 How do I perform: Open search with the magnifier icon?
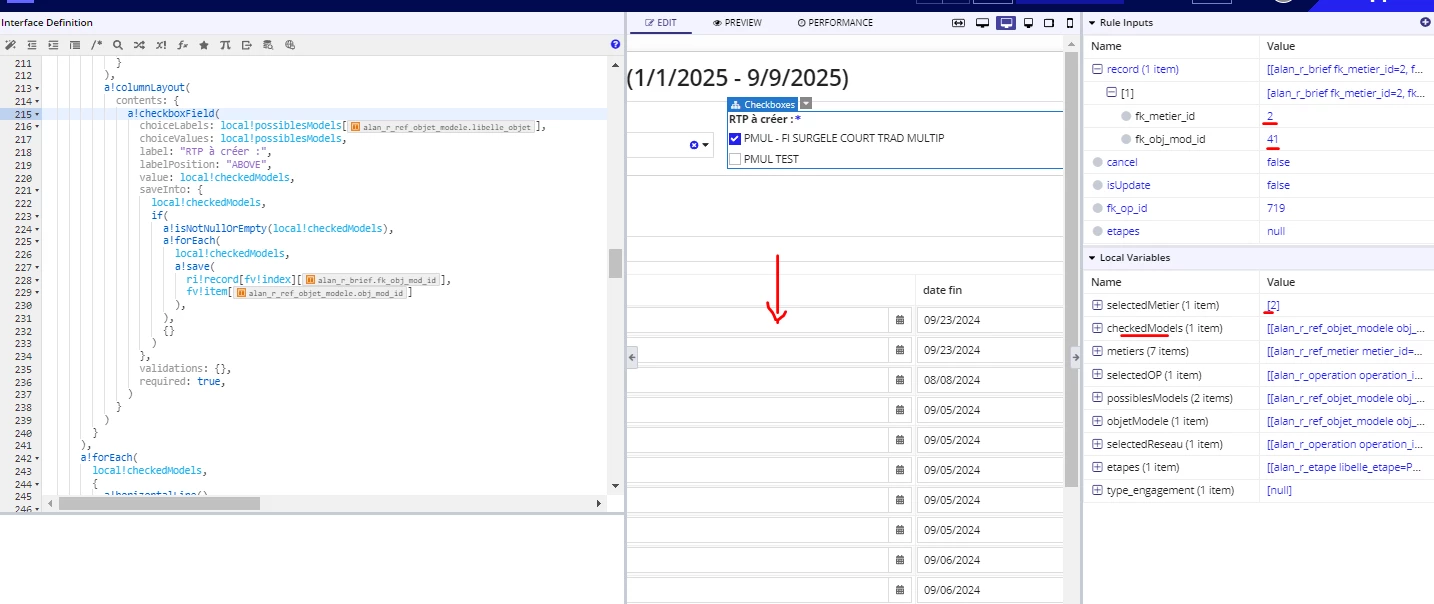point(118,45)
